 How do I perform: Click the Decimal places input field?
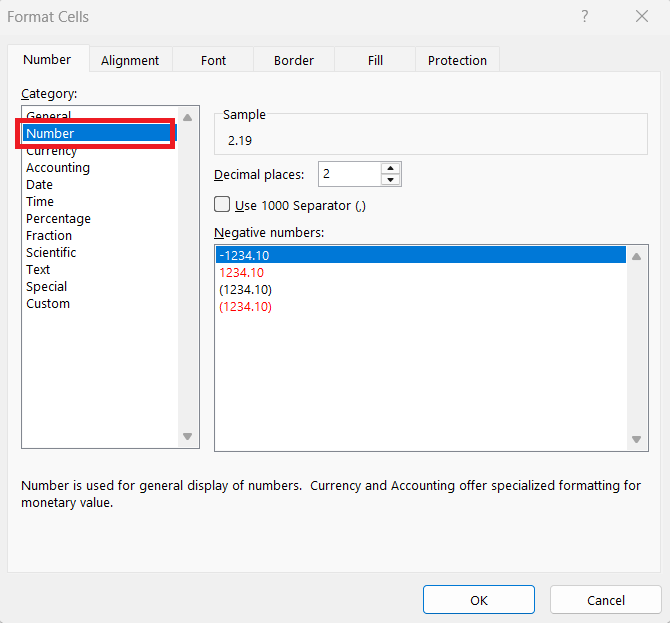tap(350, 174)
